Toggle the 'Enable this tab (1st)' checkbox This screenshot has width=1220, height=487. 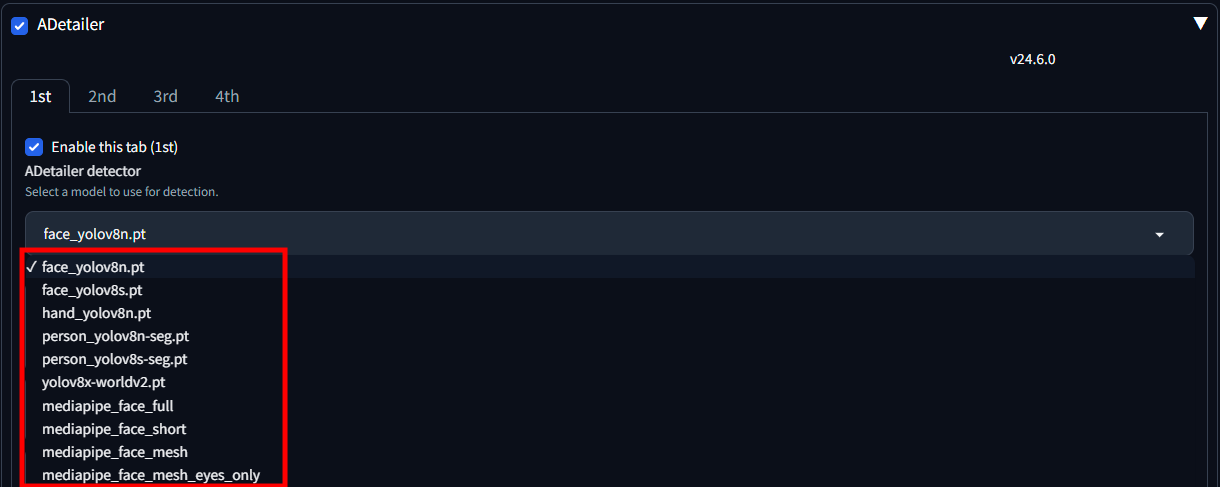[x=35, y=147]
